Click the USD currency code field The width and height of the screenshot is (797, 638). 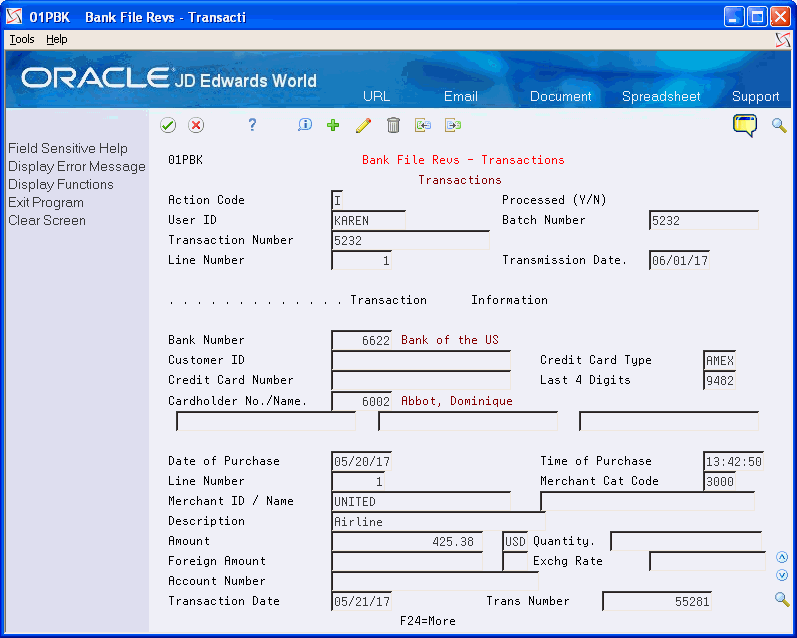(x=515, y=541)
